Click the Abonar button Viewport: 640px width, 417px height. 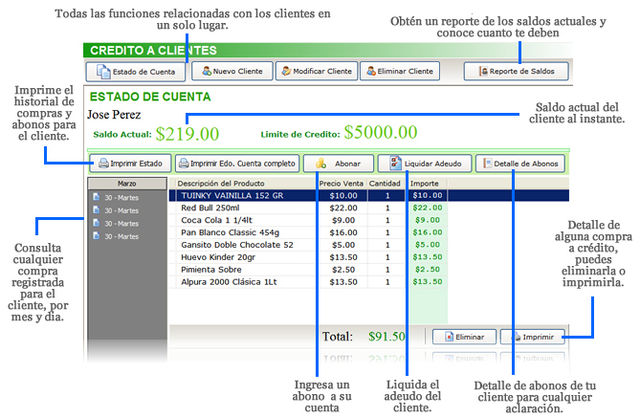coord(338,164)
